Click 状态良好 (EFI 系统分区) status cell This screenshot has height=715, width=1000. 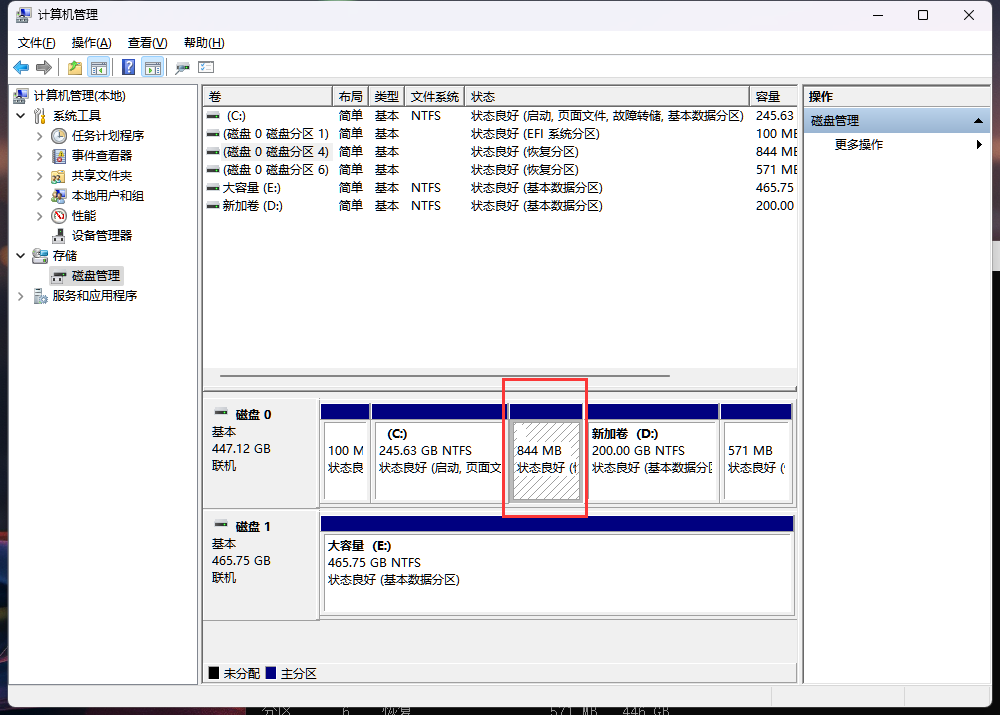[x=535, y=134]
